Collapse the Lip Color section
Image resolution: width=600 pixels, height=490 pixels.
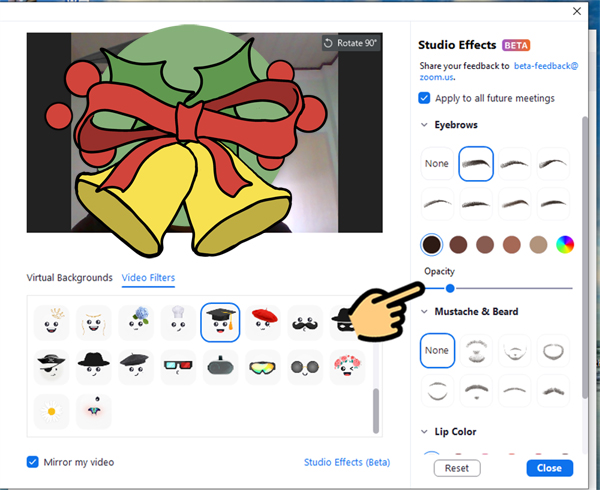[x=424, y=432]
